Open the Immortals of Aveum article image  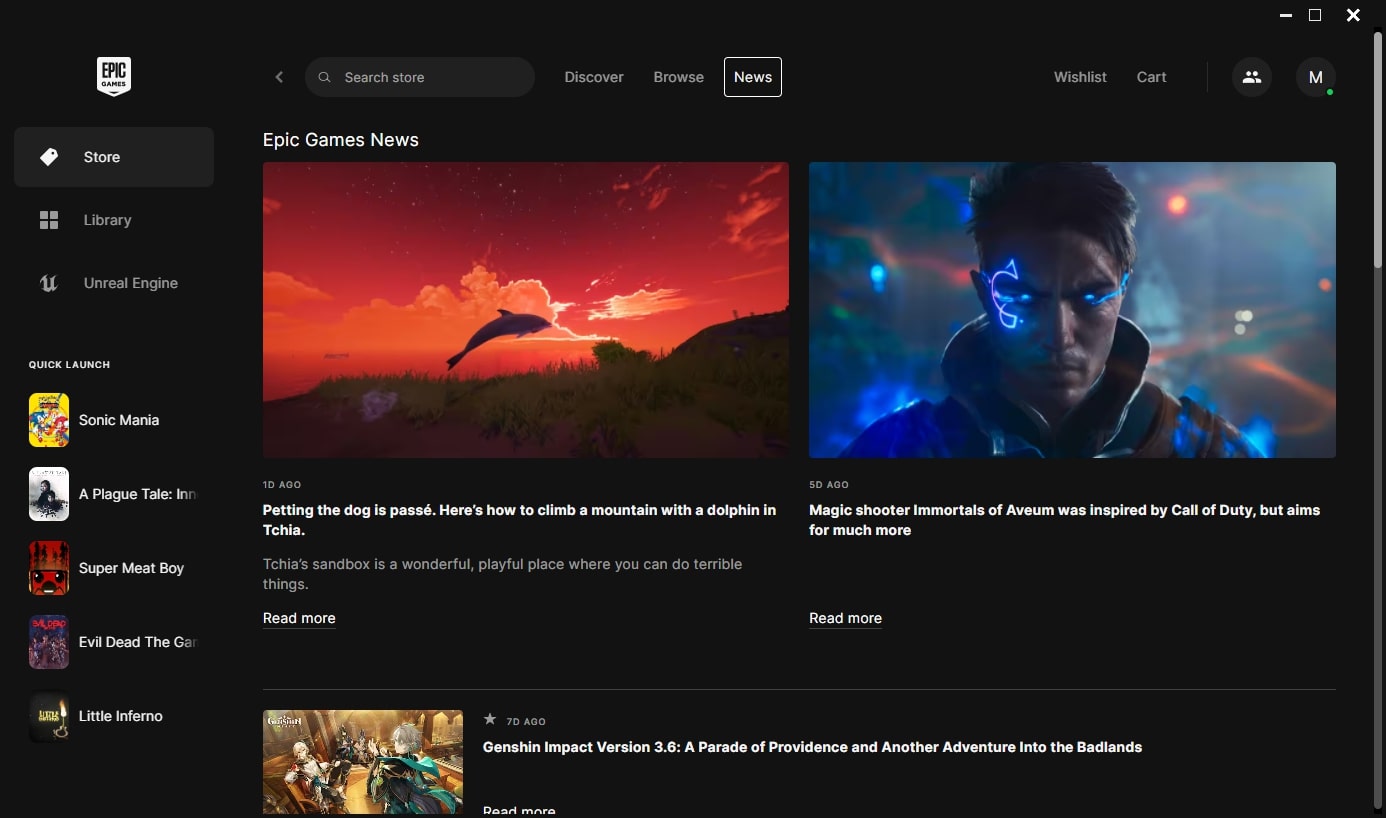coord(1072,310)
